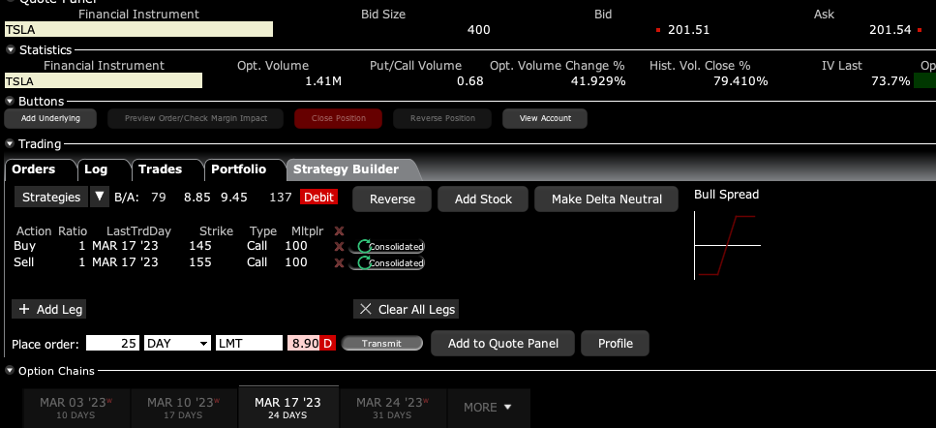936x428 pixels.
Task: Click the limit price field showing 8.90
Action: click(x=304, y=343)
